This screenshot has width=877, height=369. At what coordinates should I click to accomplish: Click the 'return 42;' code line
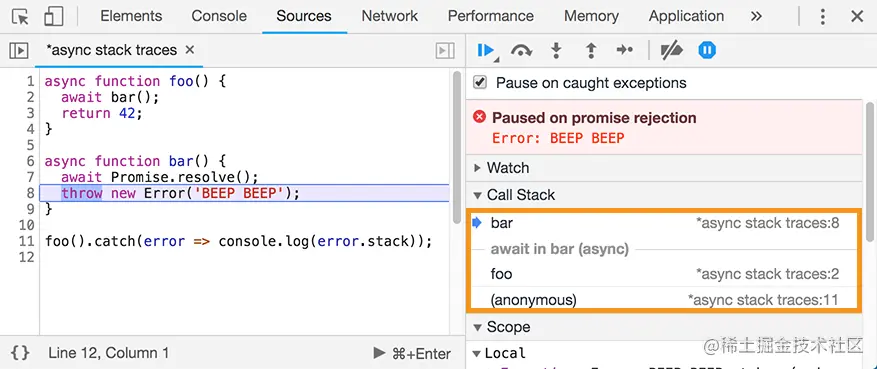[102, 113]
